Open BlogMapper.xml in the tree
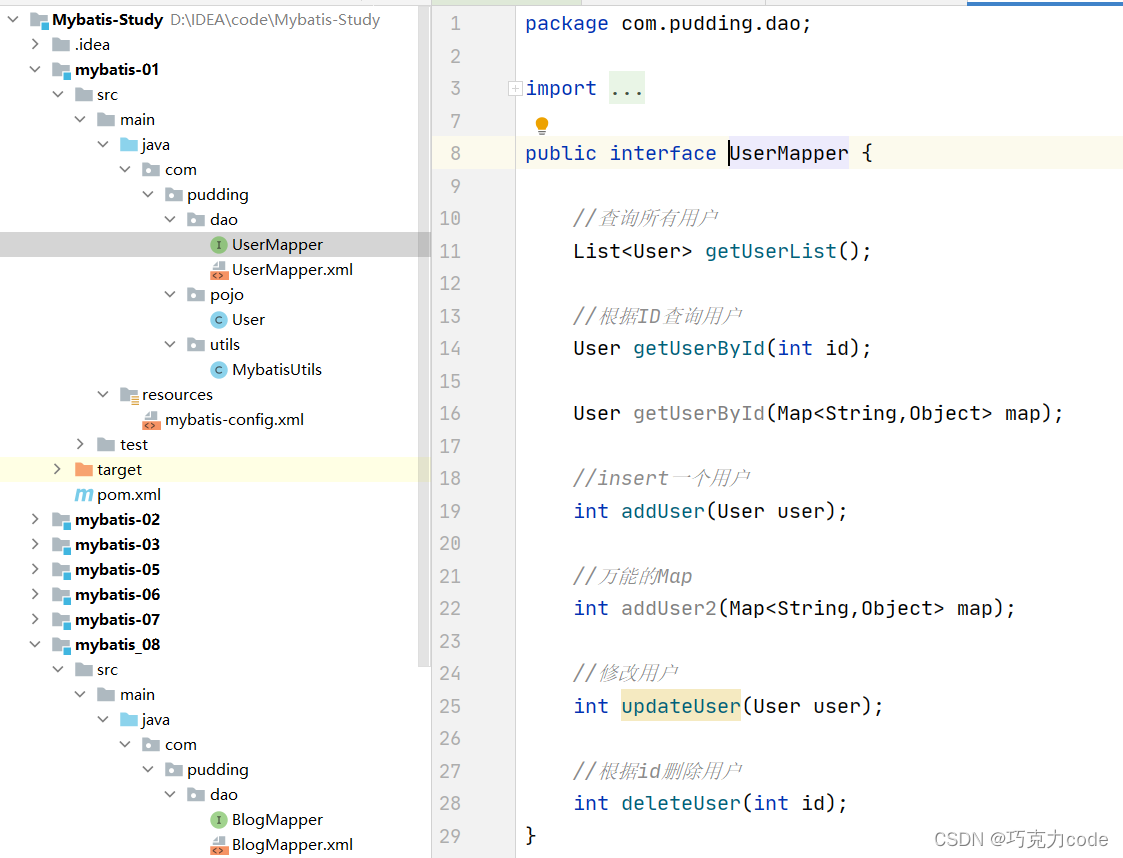1123x858 pixels. 292,845
